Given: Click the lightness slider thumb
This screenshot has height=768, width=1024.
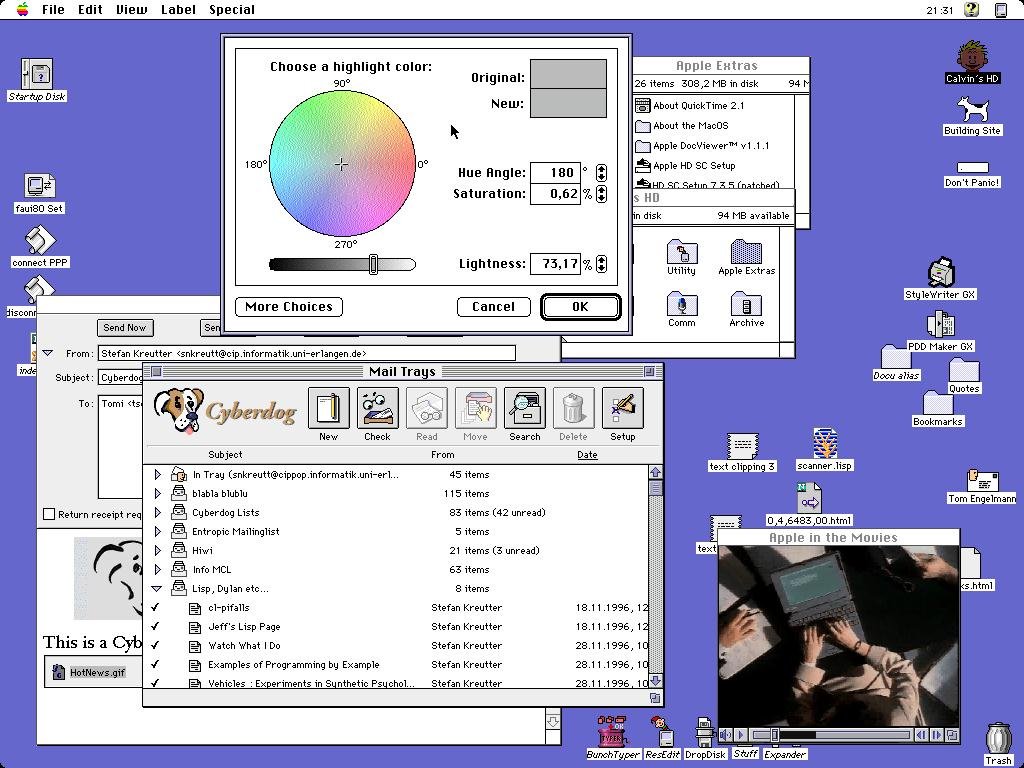Looking at the screenshot, I should [374, 264].
